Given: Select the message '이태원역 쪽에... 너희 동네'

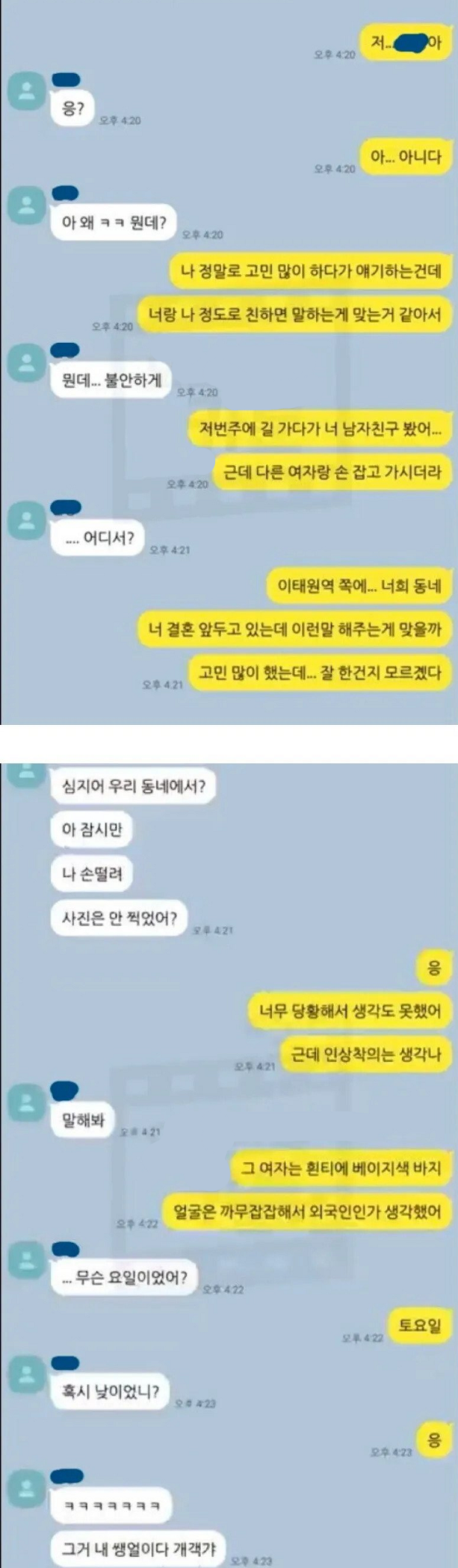Looking at the screenshot, I should click(359, 586).
